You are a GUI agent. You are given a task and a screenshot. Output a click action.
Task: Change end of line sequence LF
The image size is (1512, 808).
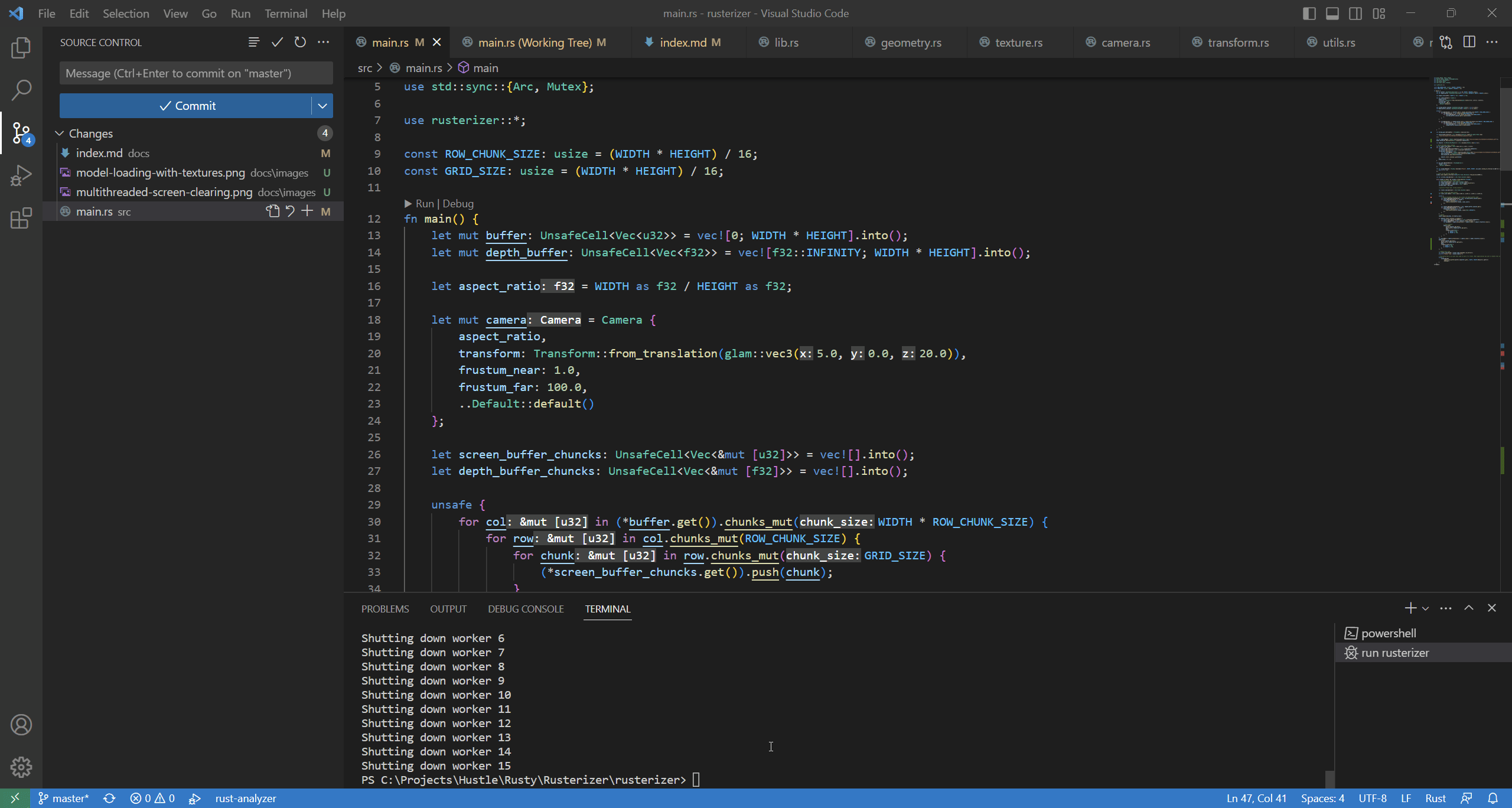[x=1406, y=799]
